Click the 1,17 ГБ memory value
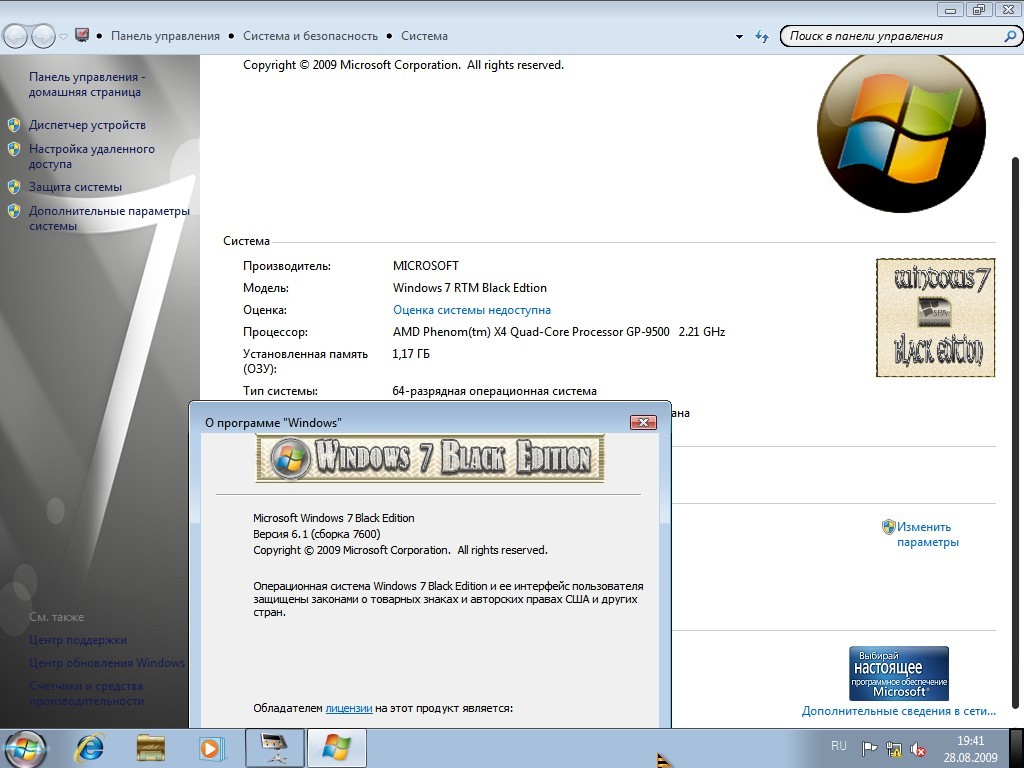This screenshot has width=1024, height=768. tap(411, 354)
